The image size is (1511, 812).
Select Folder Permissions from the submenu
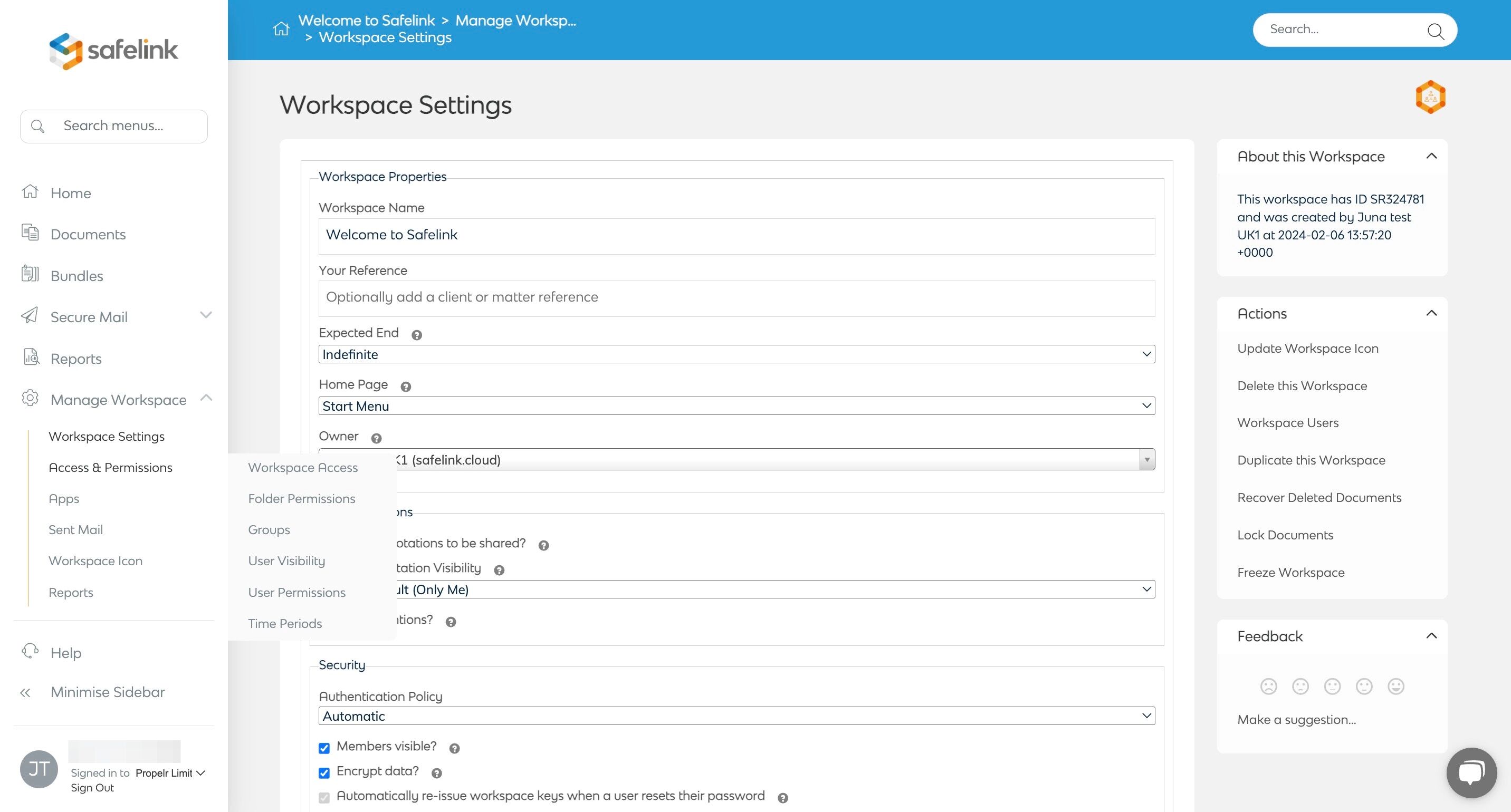pyautogui.click(x=301, y=498)
